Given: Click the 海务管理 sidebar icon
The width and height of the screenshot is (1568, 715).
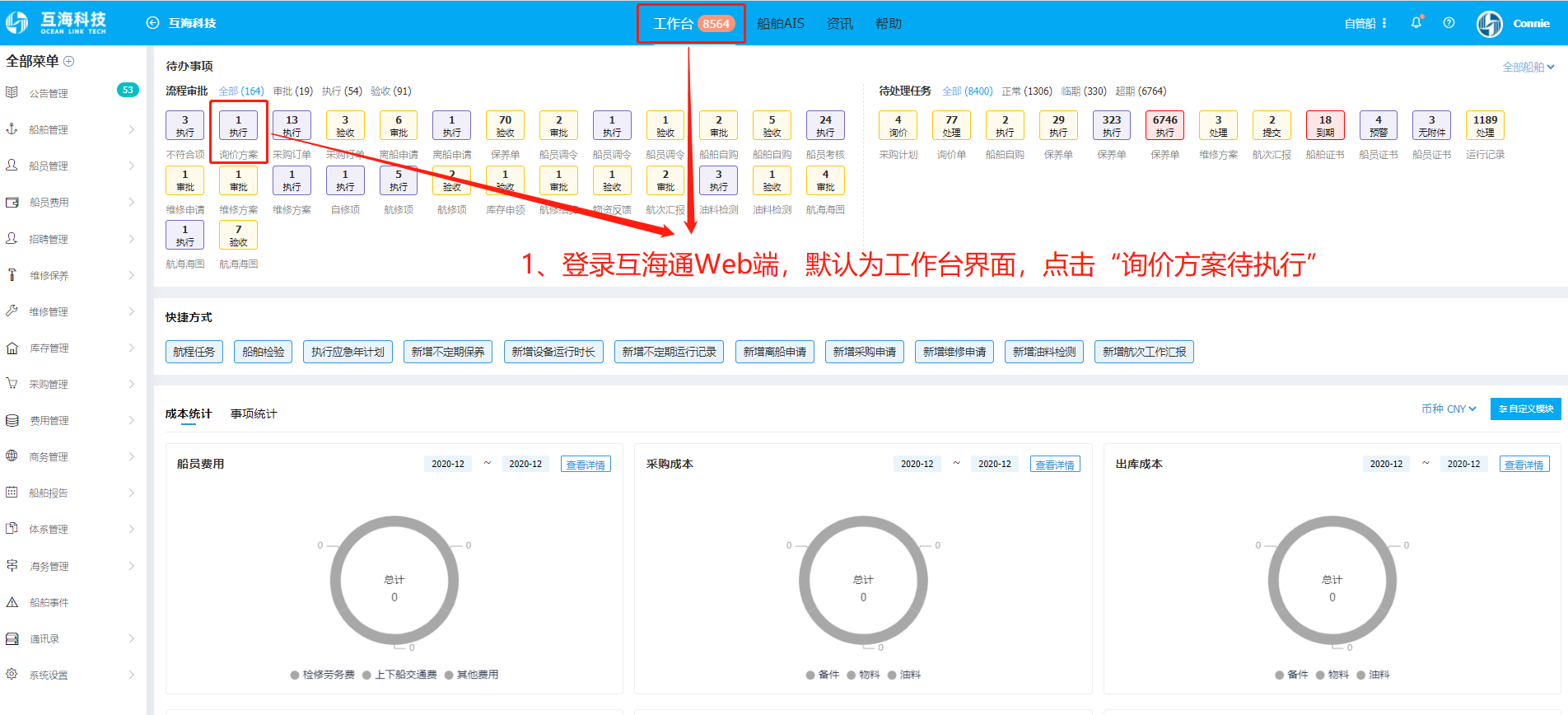Looking at the screenshot, I should 12,565.
